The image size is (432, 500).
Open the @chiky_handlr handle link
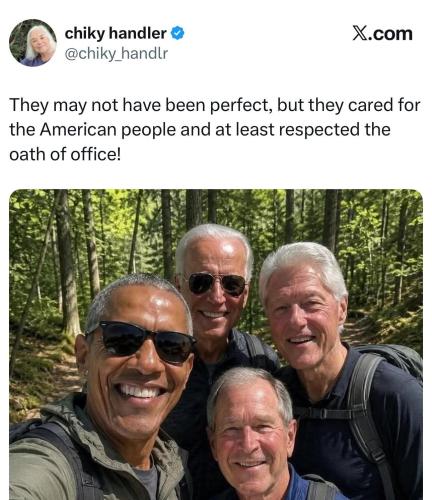[116, 54]
